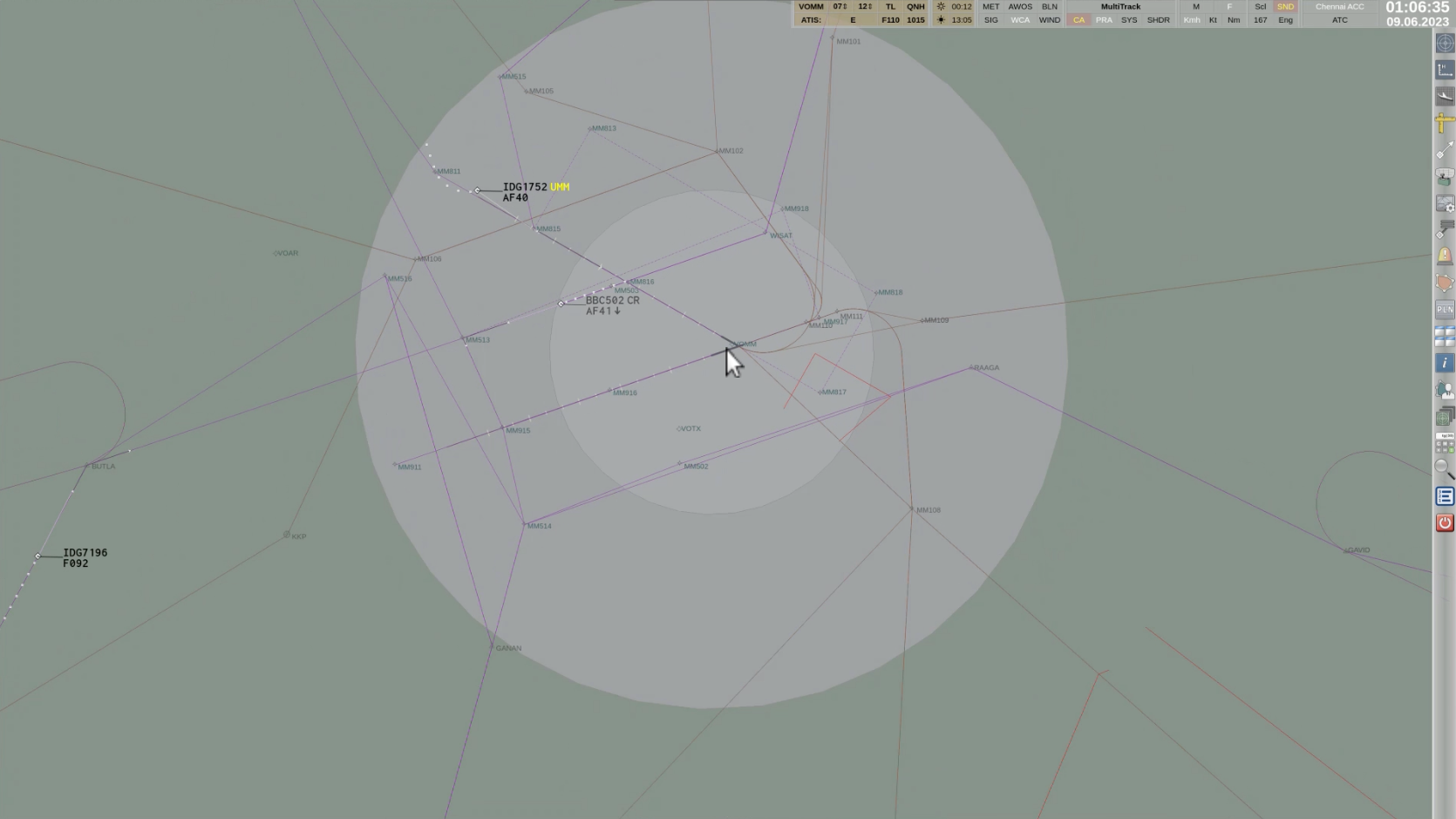This screenshot has width=1456, height=819.
Task: Switch distance units to Nm
Action: (x=1234, y=20)
